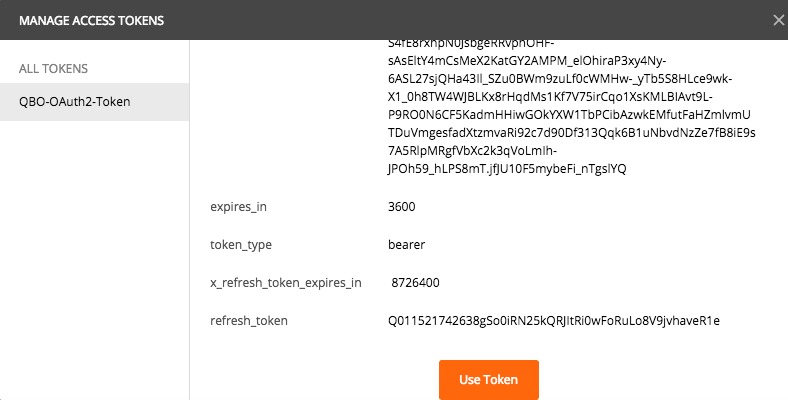The height and width of the screenshot is (400, 788).
Task: Click the refresh_token field label
Action: coord(249,321)
